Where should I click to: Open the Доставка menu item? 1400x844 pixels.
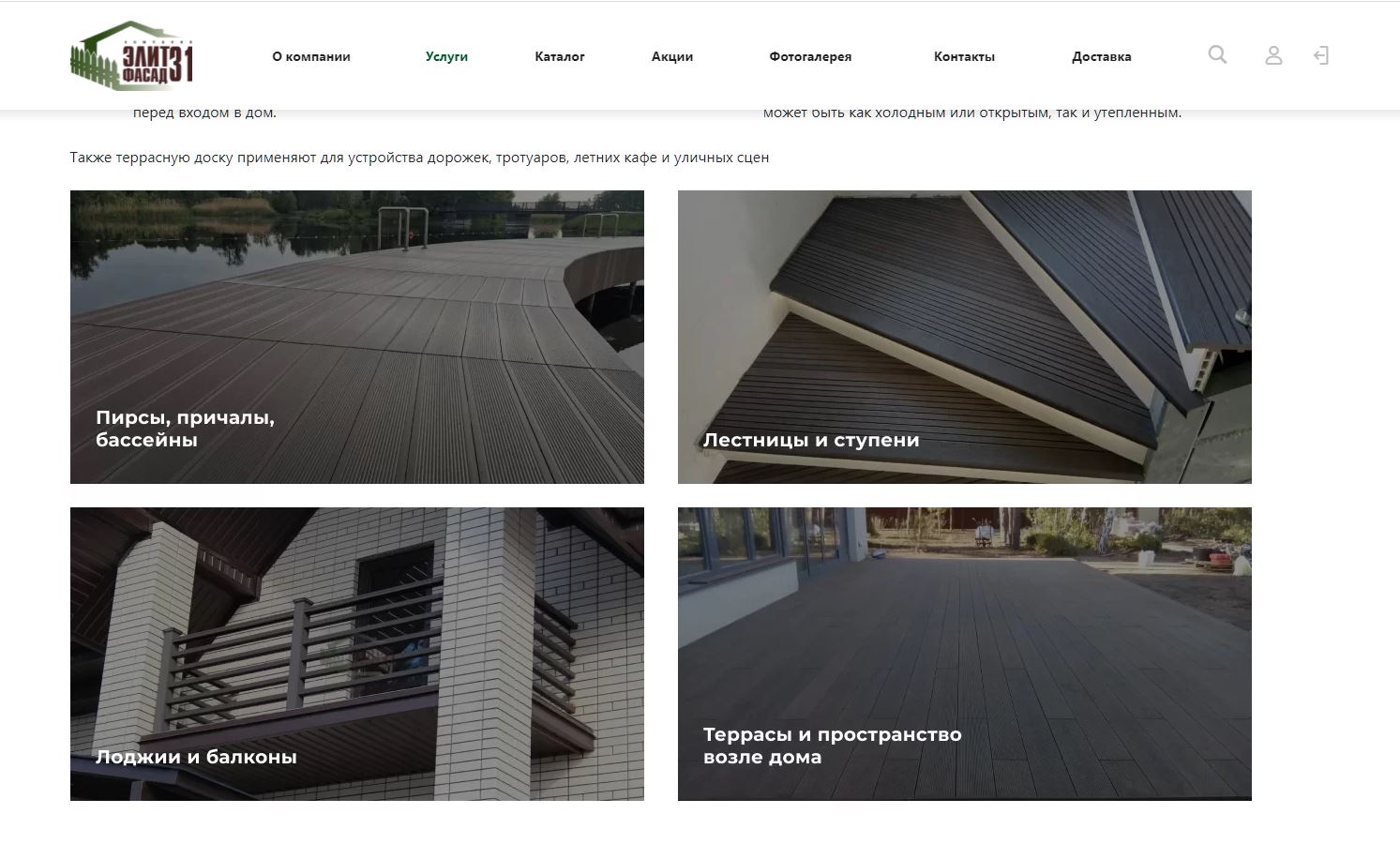(x=1102, y=56)
